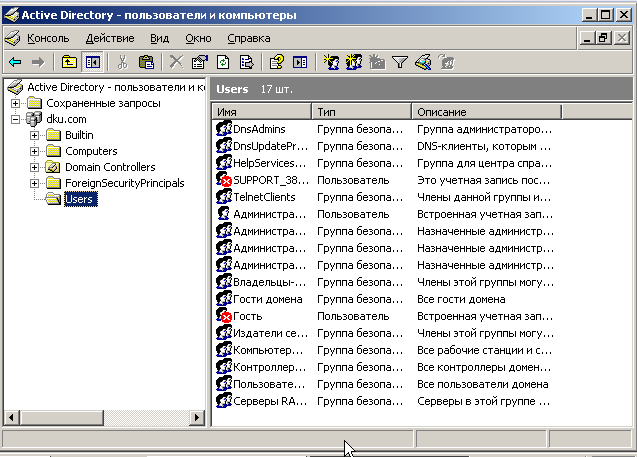Open the Вид menu
The height and width of the screenshot is (457, 637).
point(160,38)
